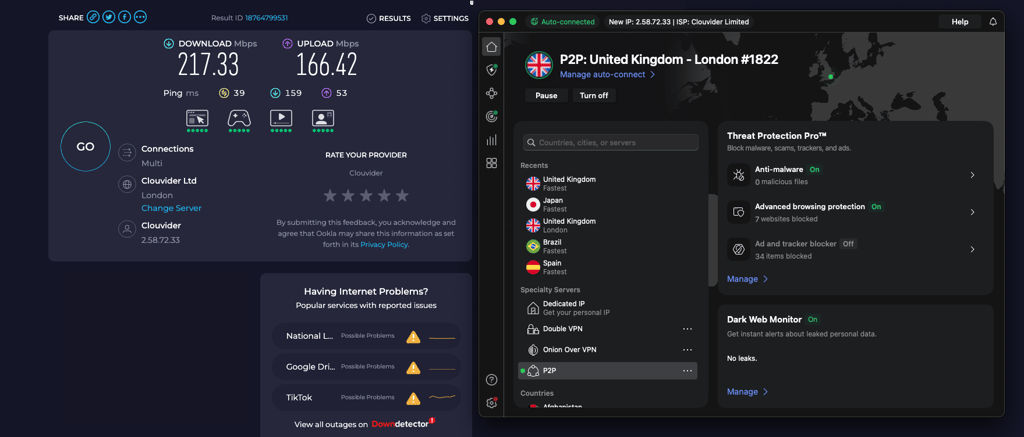Select Japan Fastest recent server
The height and width of the screenshot is (437, 1024).
pos(609,204)
